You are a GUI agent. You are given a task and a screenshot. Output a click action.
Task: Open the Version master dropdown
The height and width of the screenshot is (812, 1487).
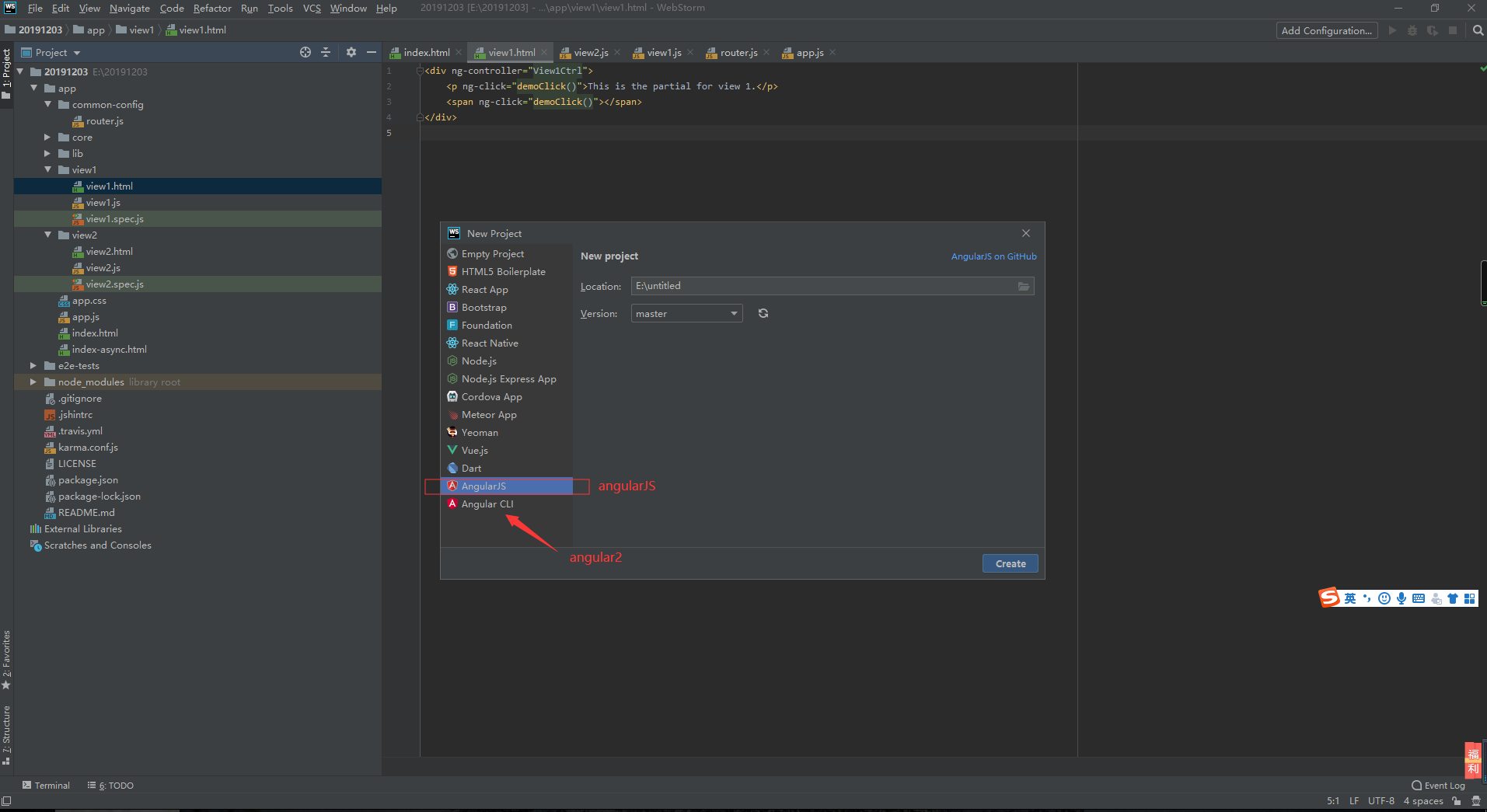[x=686, y=313]
